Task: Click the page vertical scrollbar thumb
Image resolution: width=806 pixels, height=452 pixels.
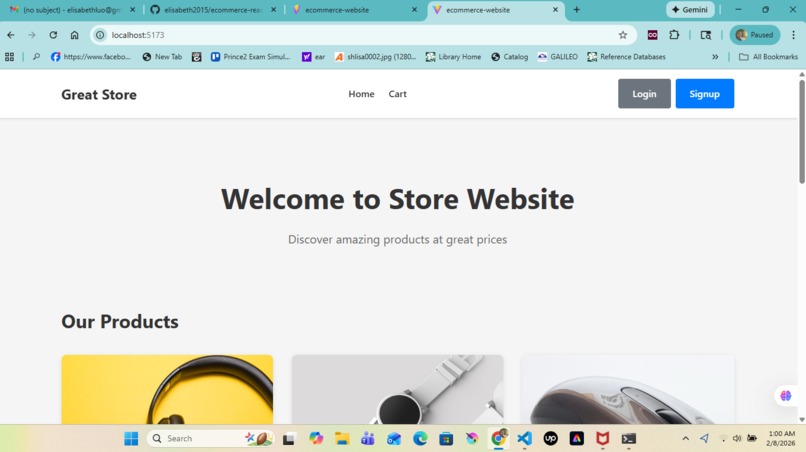Action: coord(801,131)
